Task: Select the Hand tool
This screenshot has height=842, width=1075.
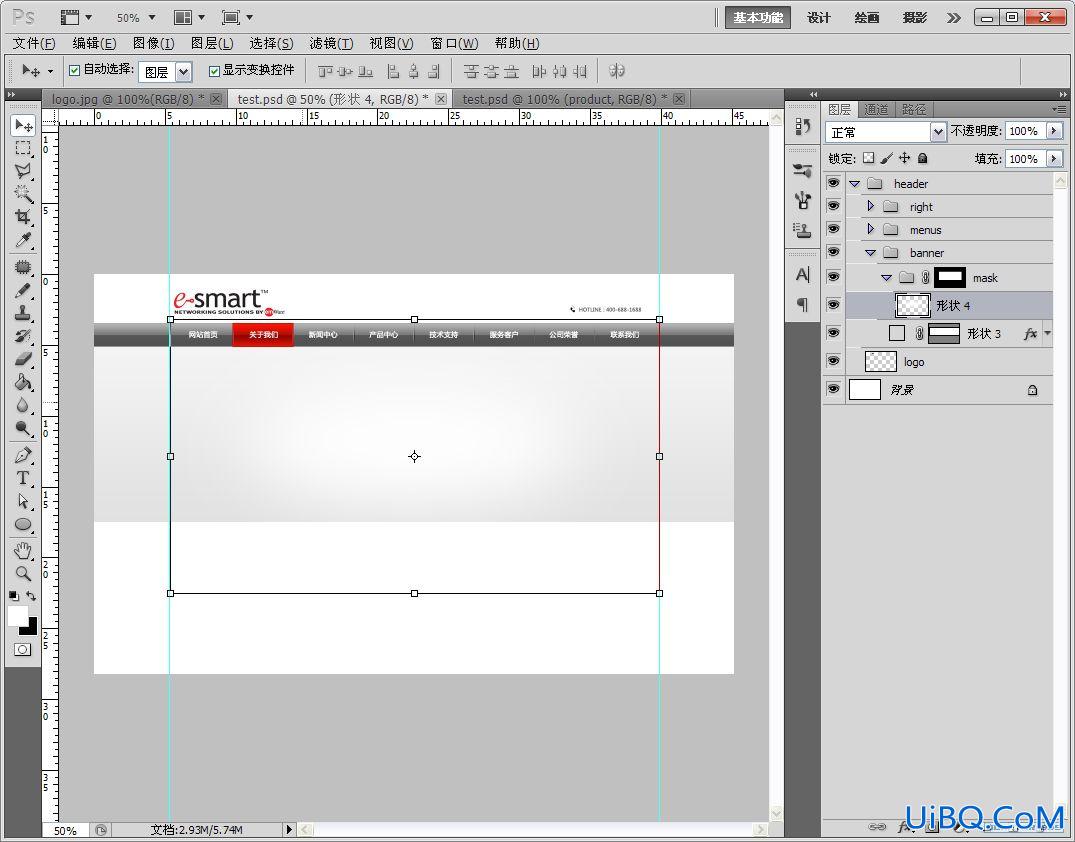Action: click(x=23, y=550)
